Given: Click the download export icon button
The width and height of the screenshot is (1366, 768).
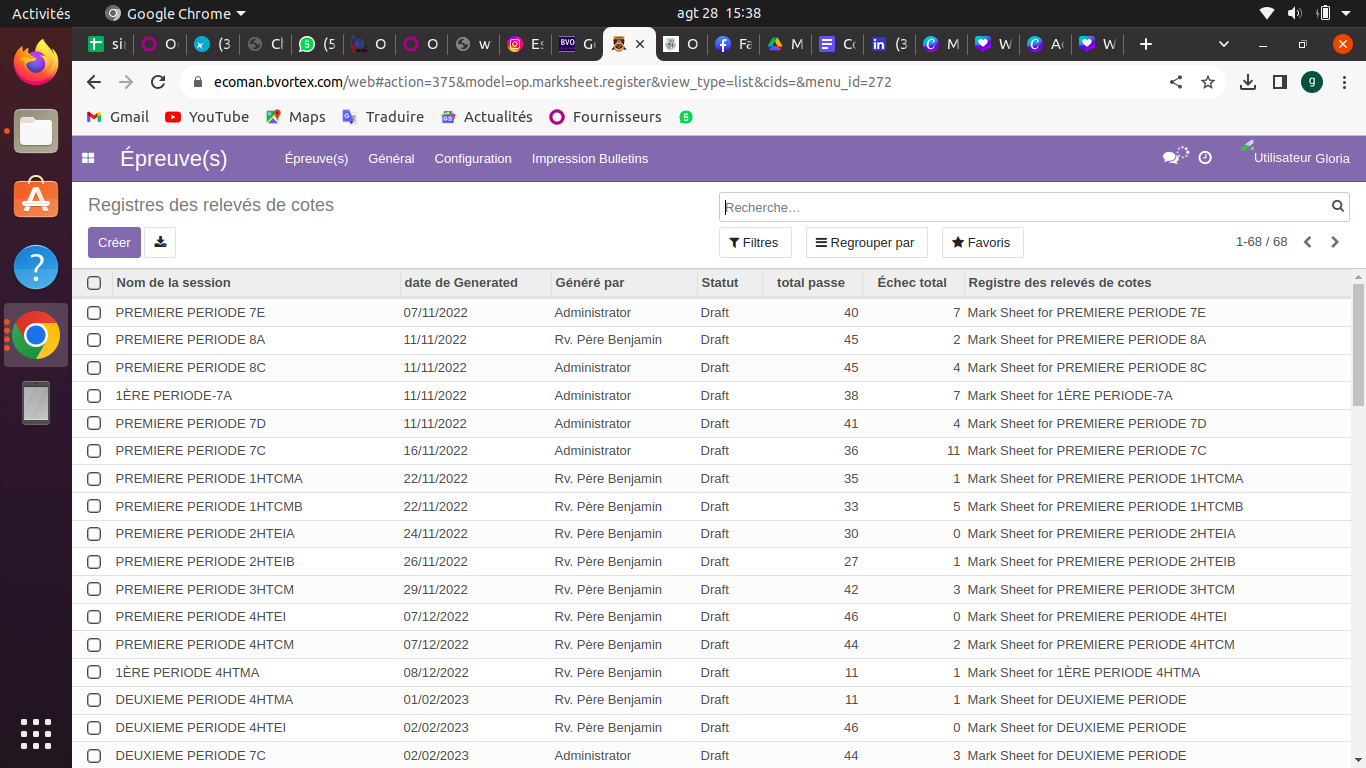Looking at the screenshot, I should [x=160, y=242].
